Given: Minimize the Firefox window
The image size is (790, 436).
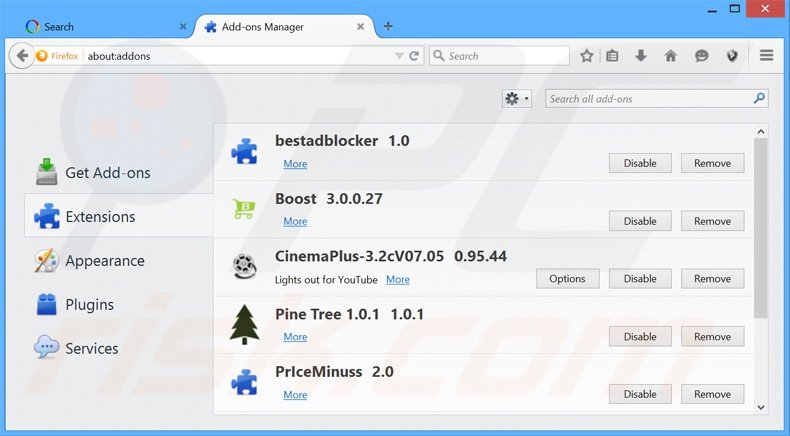Looking at the screenshot, I should 712,10.
